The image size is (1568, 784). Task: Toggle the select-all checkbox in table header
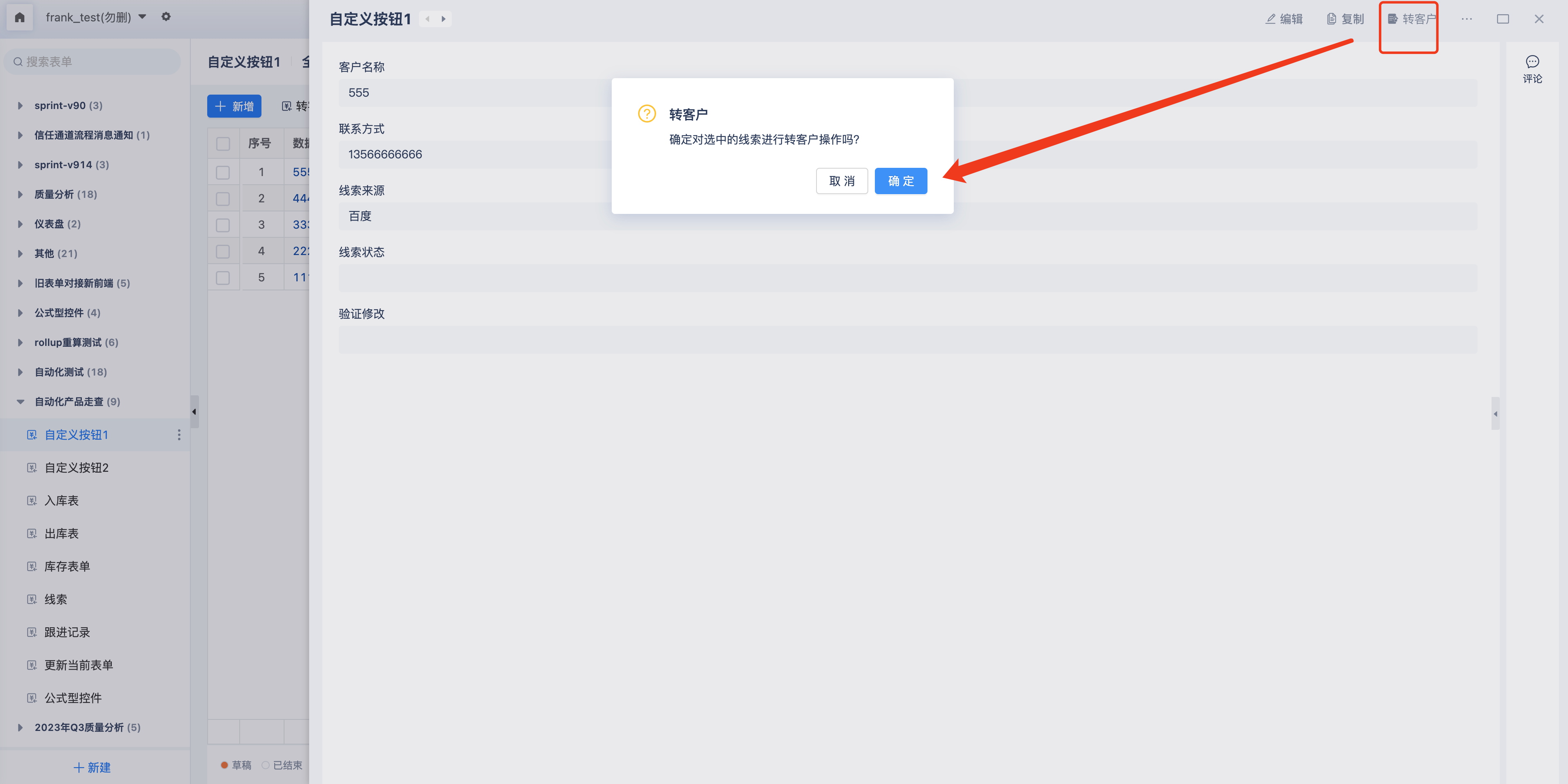click(x=223, y=144)
